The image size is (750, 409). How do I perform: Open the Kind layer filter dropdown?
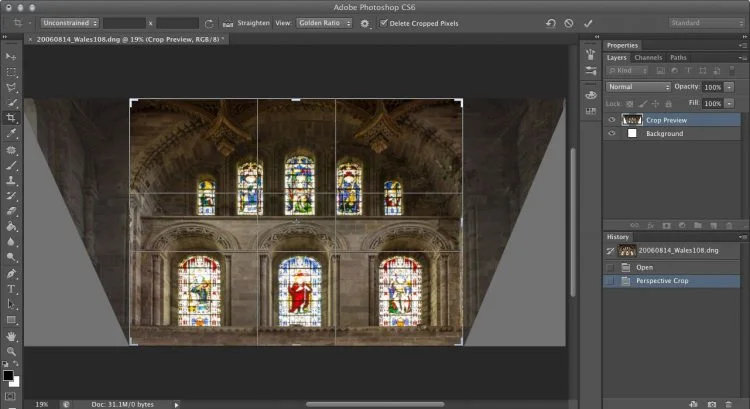pos(627,70)
